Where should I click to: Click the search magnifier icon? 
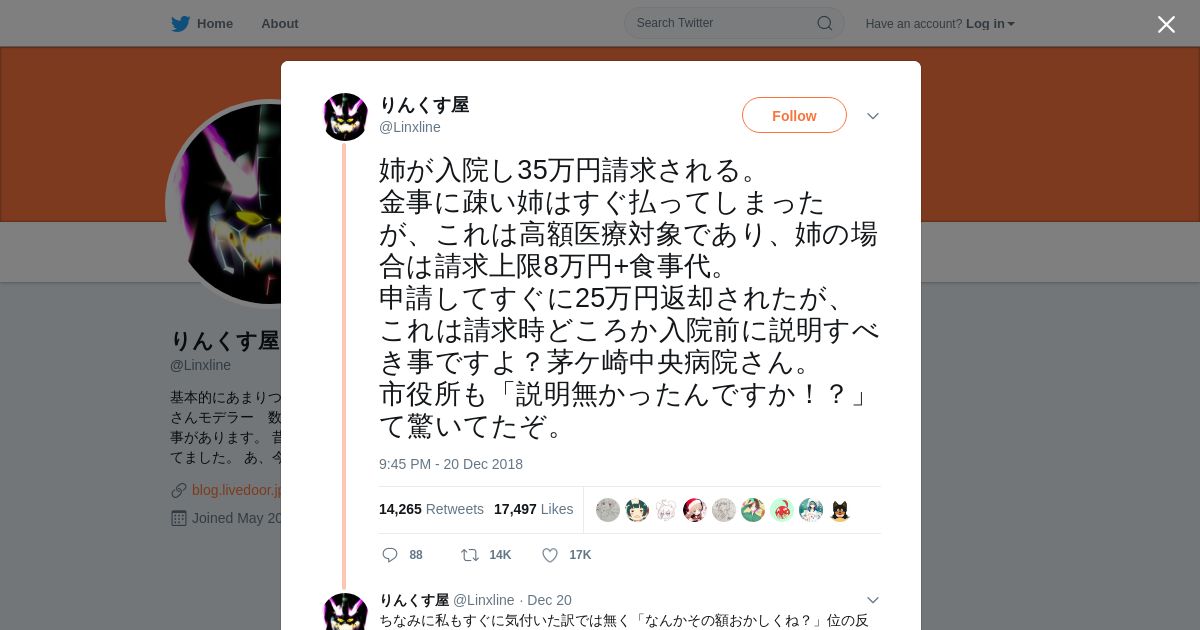(825, 23)
